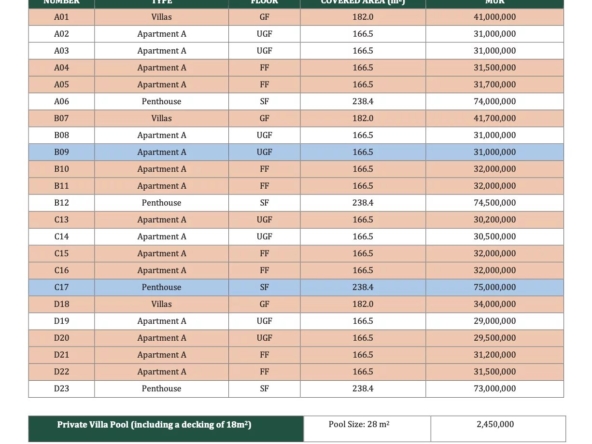Select the C14 UGF floor cell

264,237
